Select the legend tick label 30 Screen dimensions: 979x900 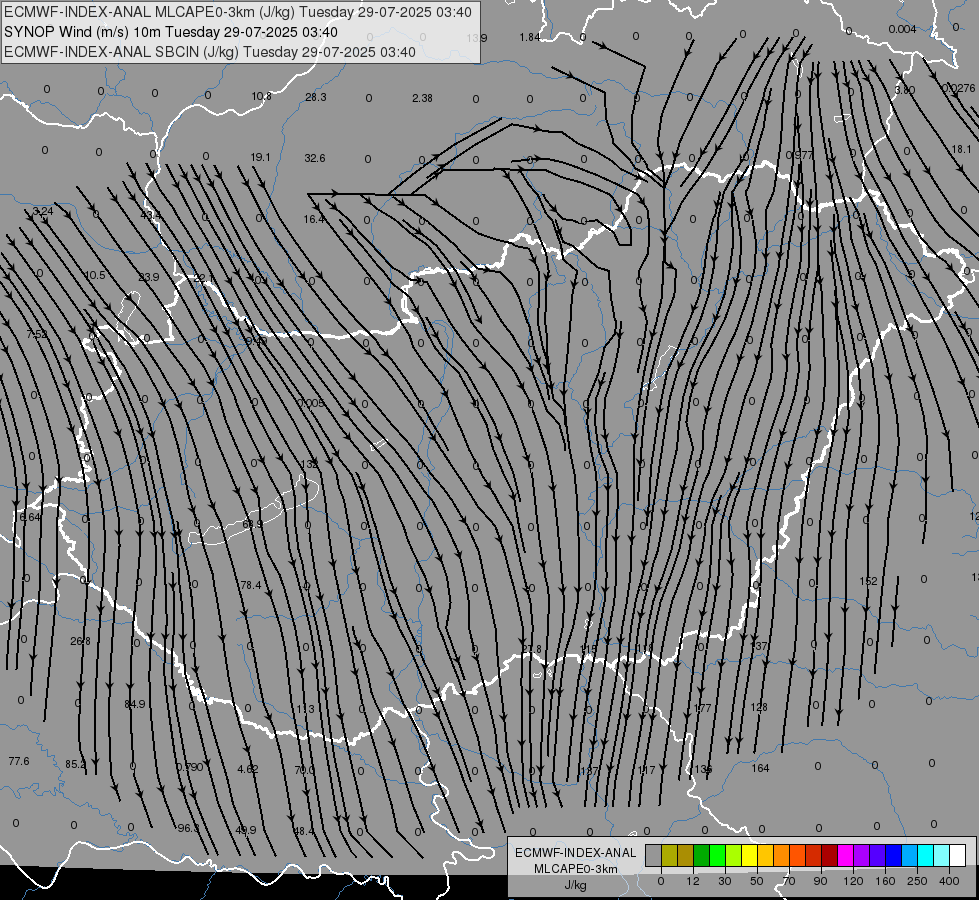coord(724,881)
